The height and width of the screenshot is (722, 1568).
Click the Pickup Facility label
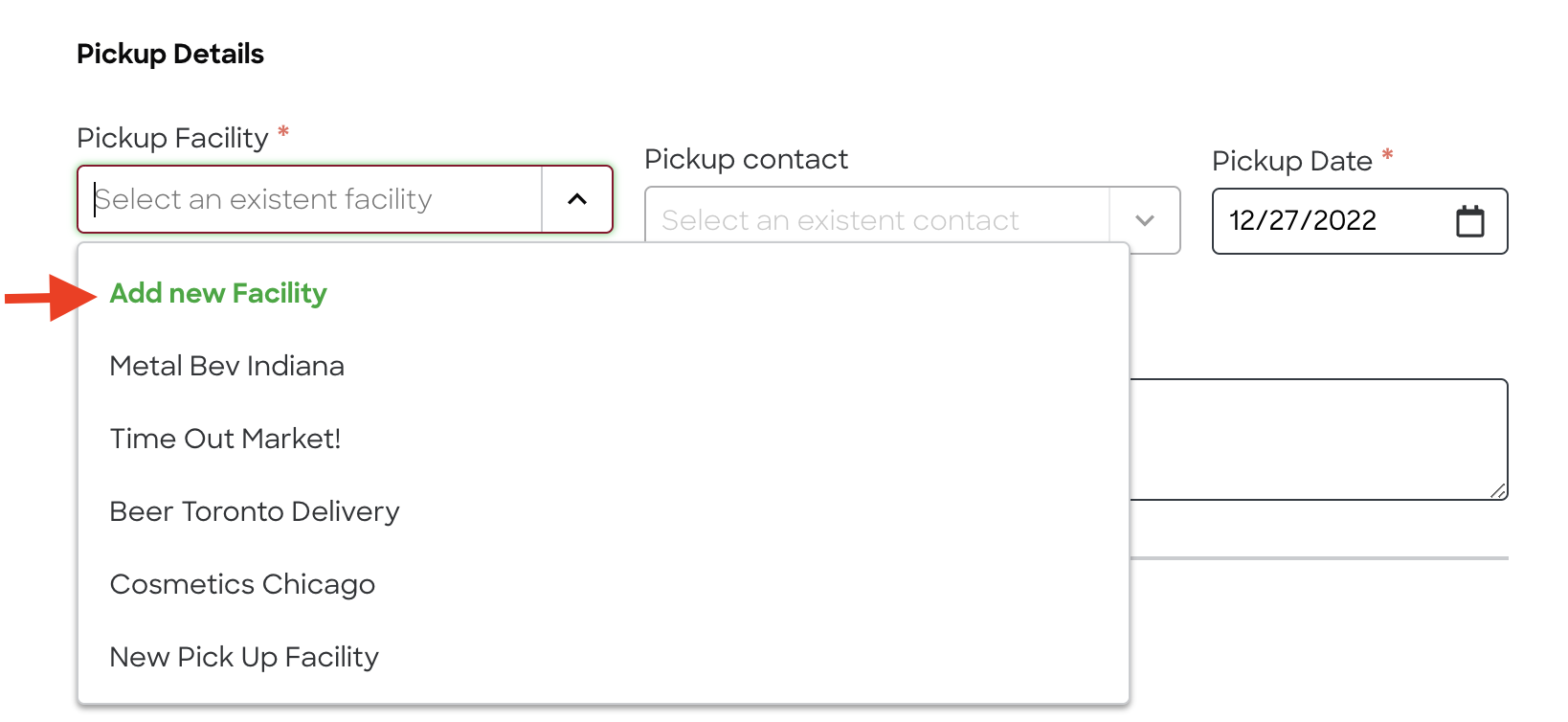pos(172,138)
